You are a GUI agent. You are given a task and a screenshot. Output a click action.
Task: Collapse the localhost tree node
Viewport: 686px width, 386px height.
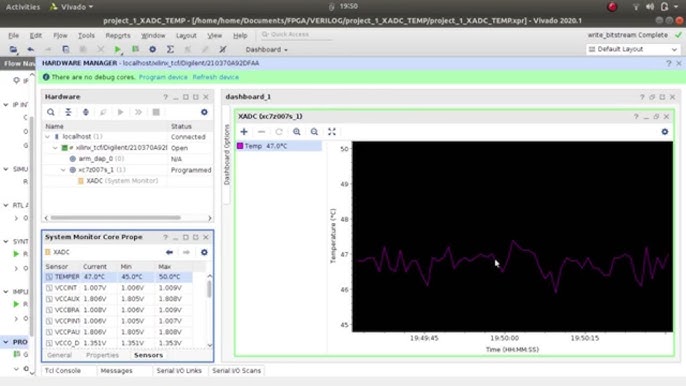click(47, 137)
